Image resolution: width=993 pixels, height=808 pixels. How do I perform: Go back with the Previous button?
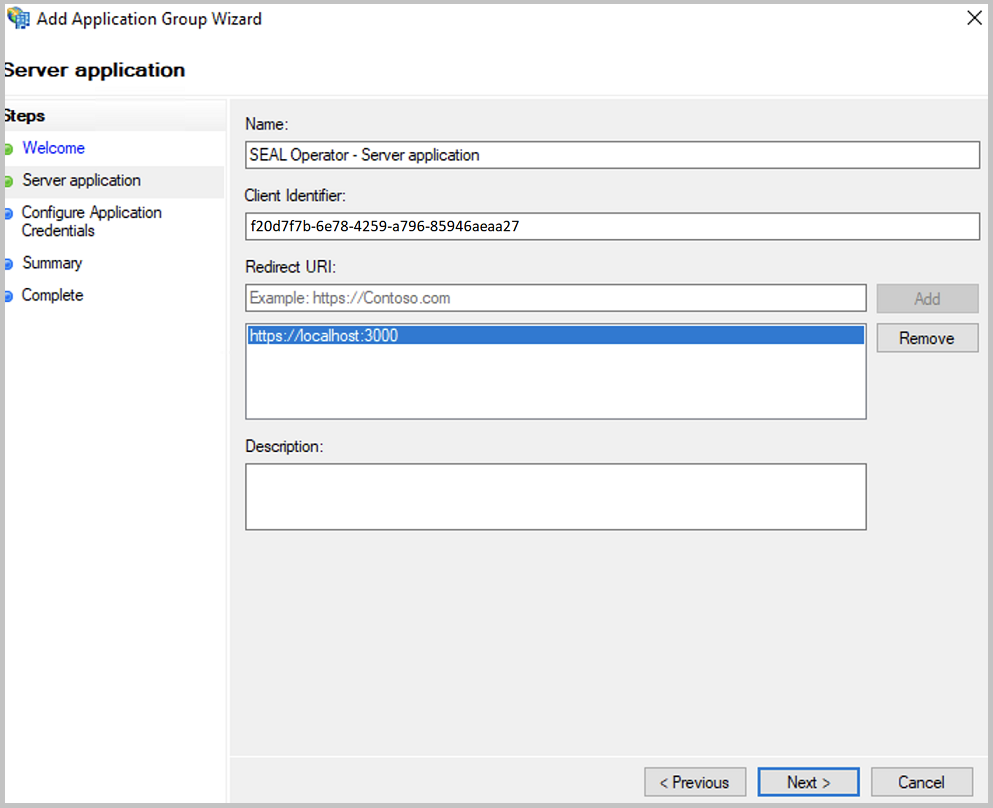point(695,782)
